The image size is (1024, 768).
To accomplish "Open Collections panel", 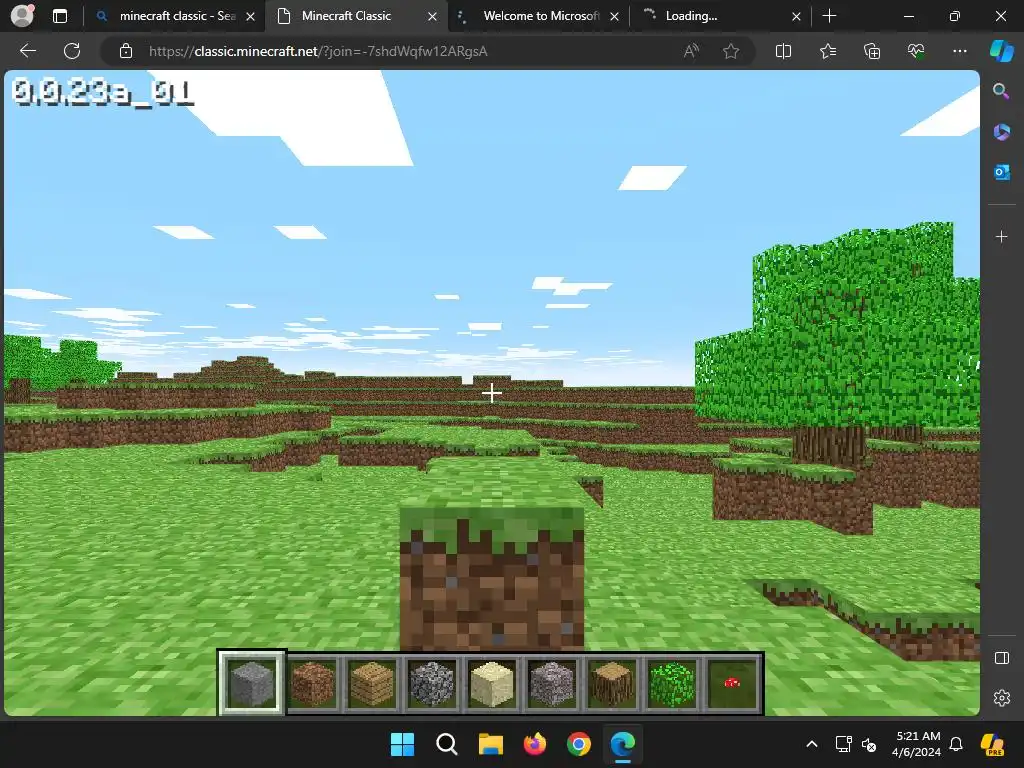I will 872,51.
